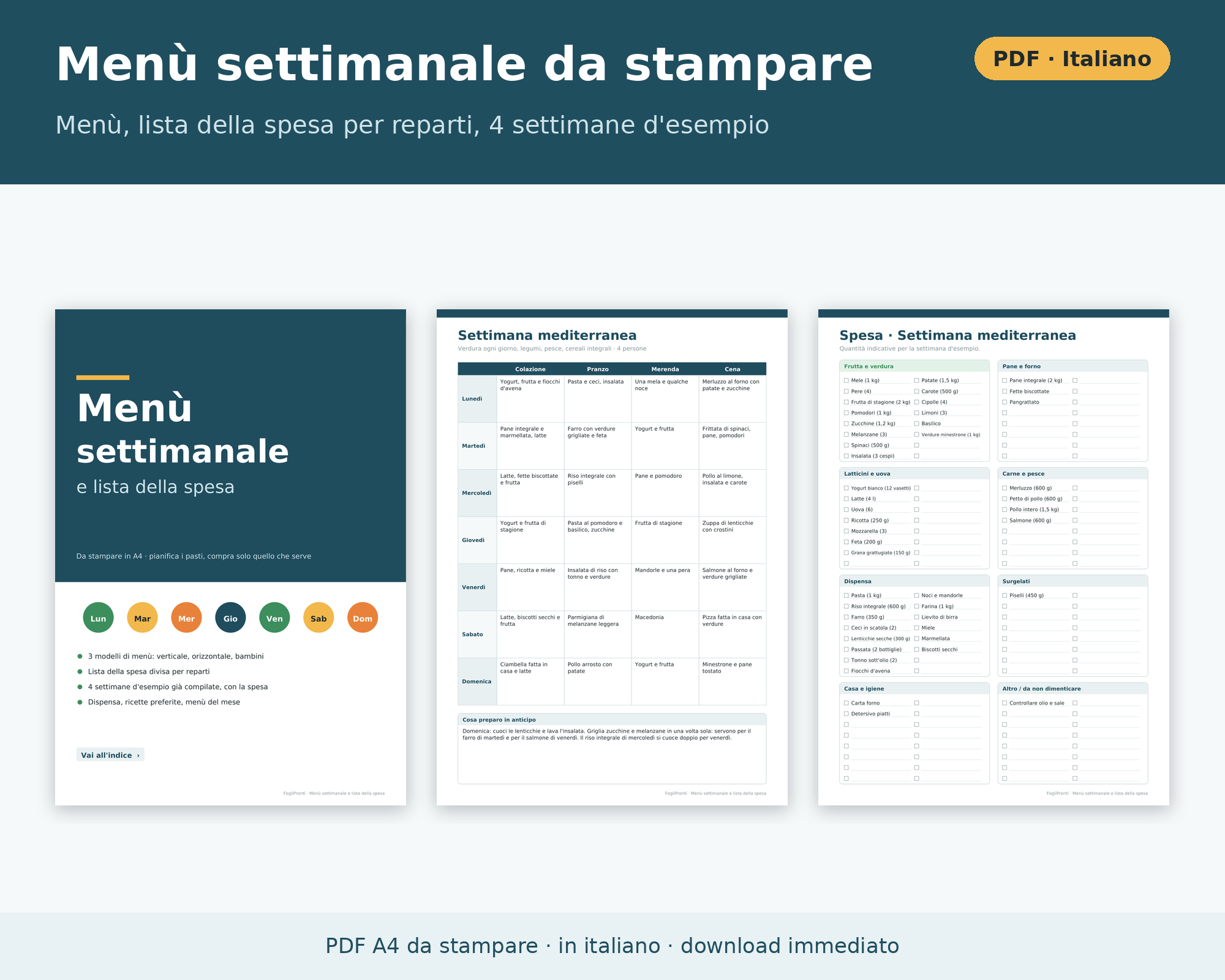Click Pizza fatta in casa con verdure
1225x980 pixels.
pos(733,635)
